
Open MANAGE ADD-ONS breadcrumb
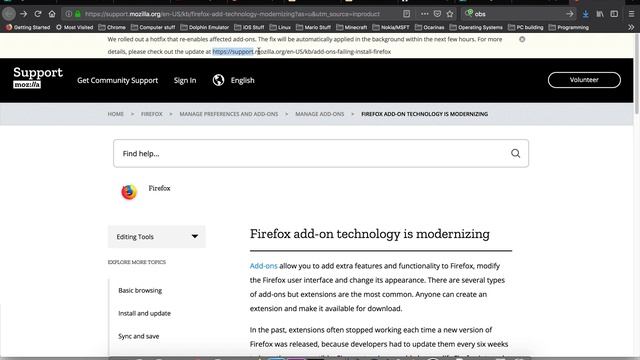(x=320, y=114)
